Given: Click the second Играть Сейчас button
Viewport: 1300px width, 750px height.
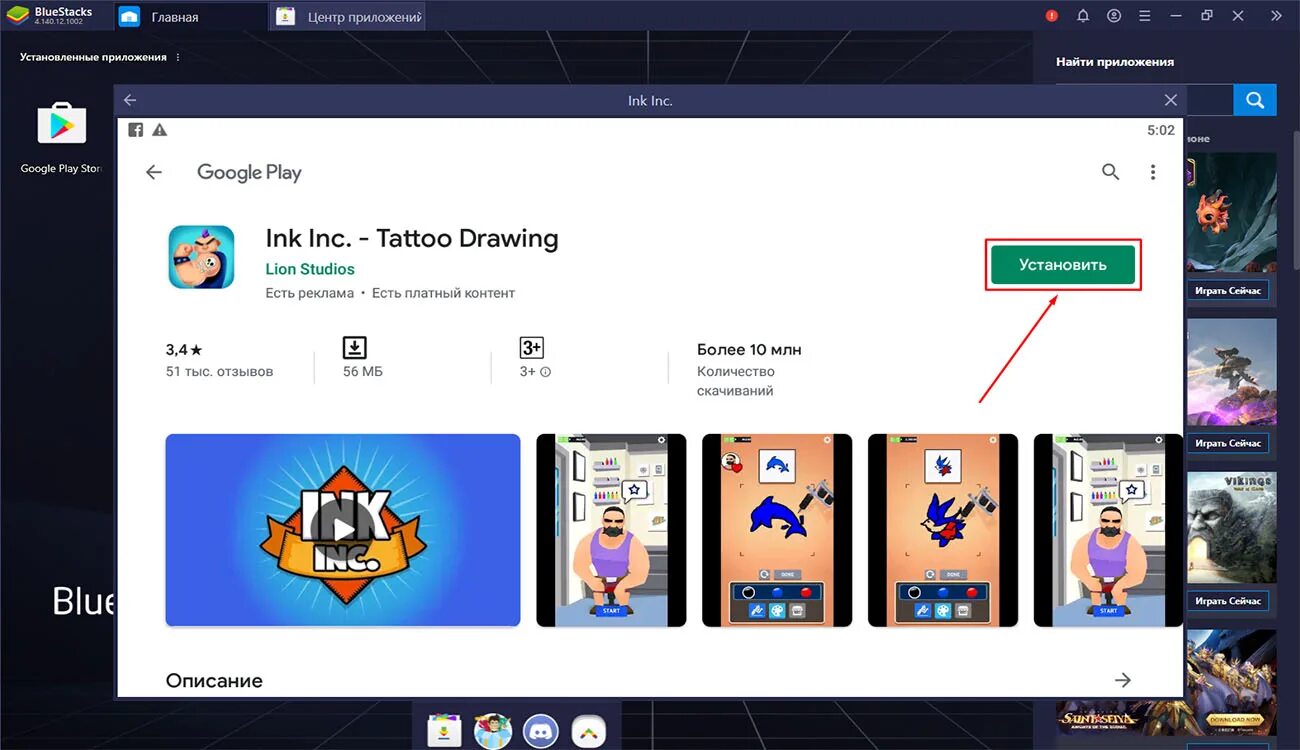Looking at the screenshot, I should [x=1229, y=443].
